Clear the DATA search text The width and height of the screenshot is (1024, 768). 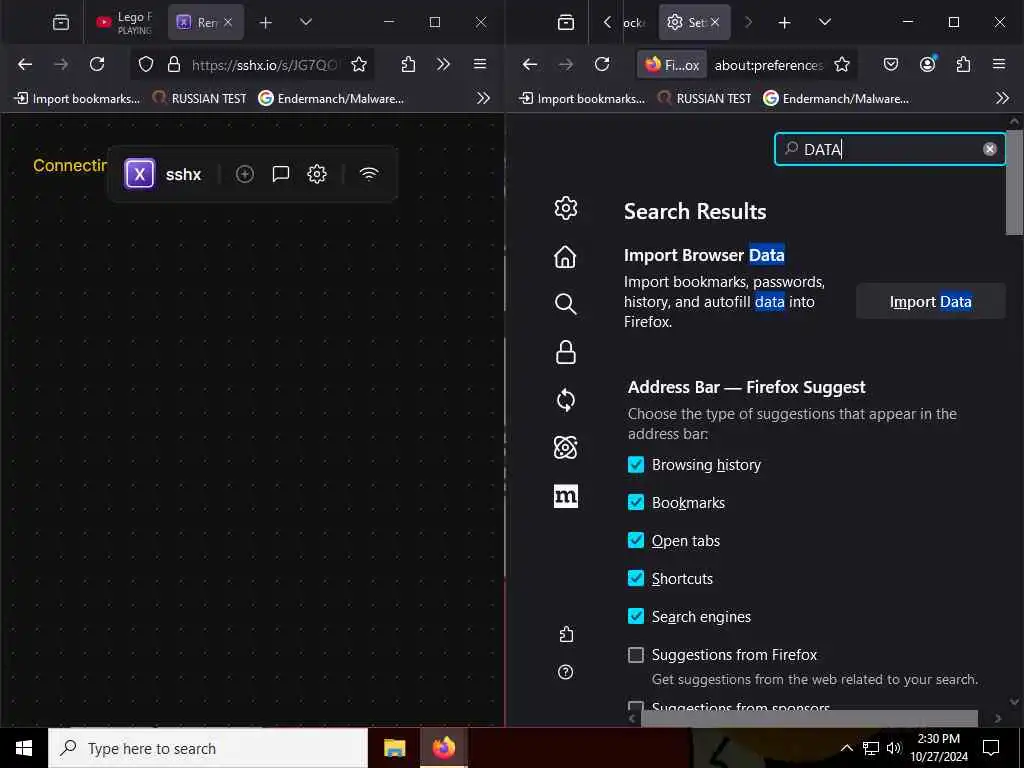989,149
